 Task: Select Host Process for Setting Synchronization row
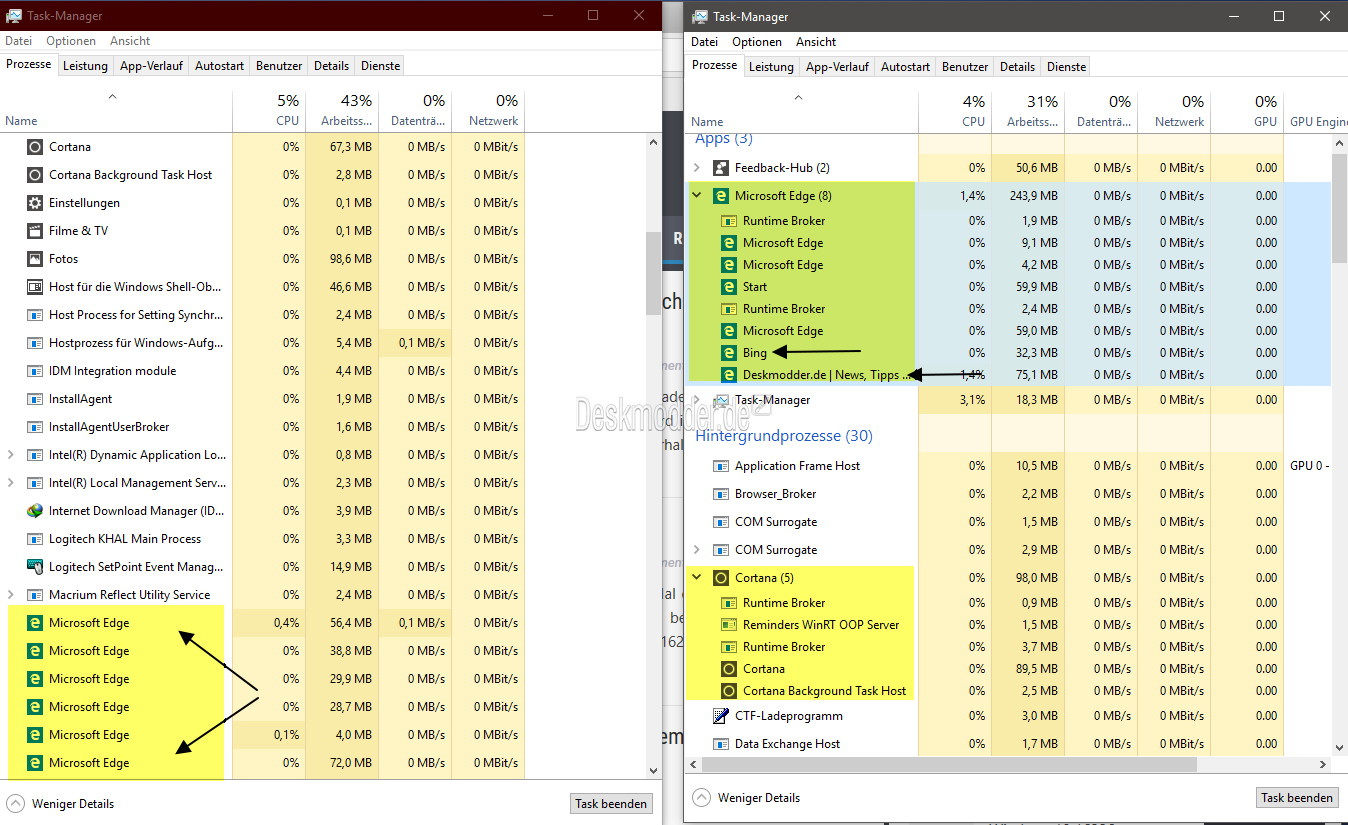pyautogui.click(x=264, y=315)
